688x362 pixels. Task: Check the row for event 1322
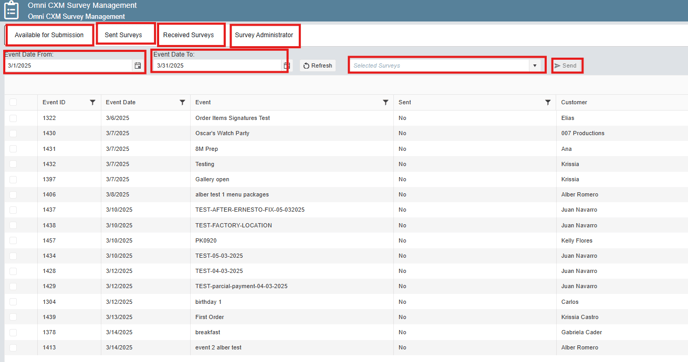pos(13,118)
